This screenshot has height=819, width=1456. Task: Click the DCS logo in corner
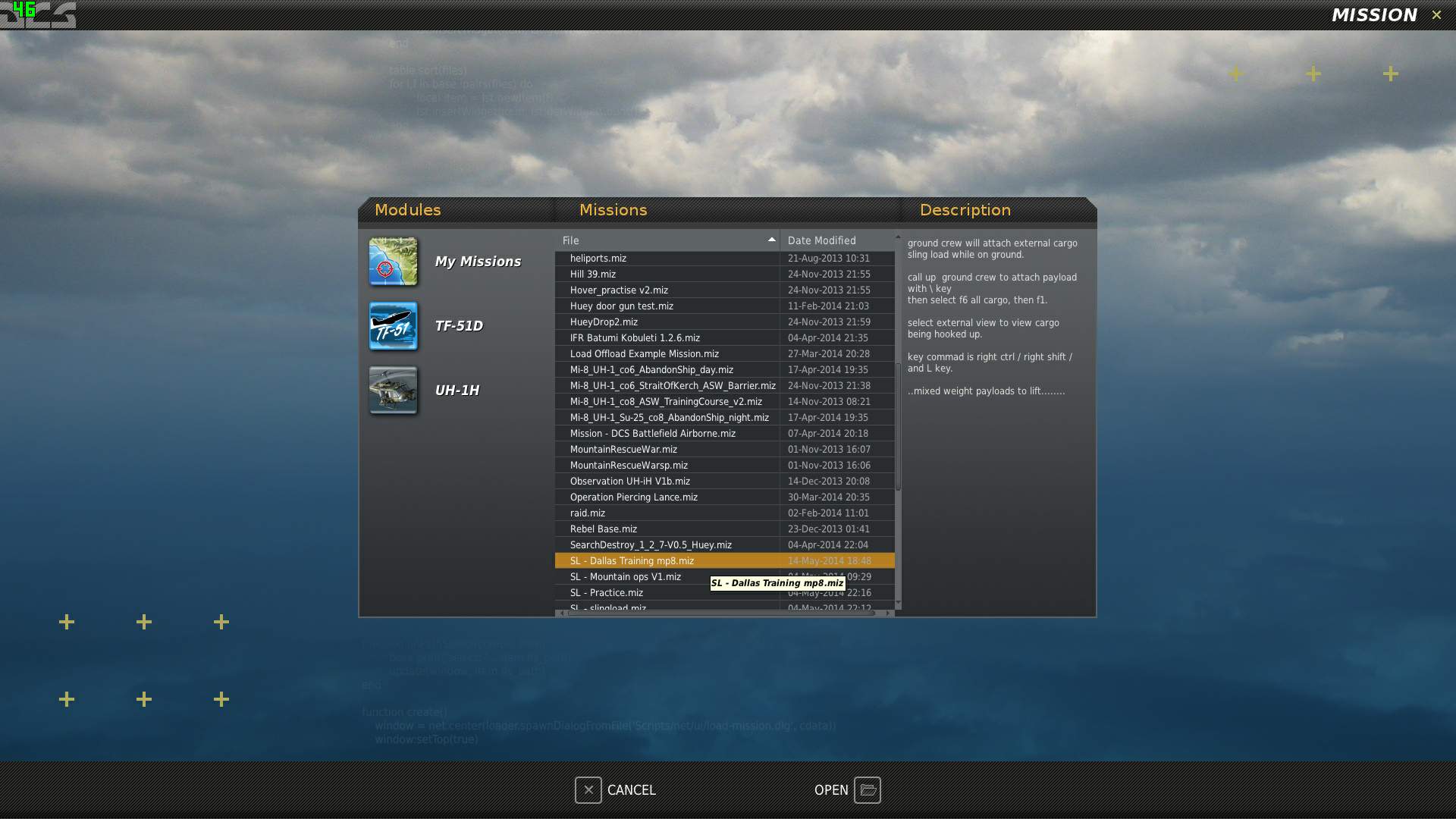38,14
